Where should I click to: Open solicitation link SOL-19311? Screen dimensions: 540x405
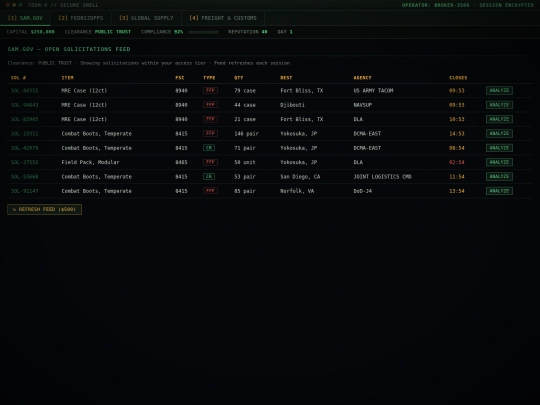[x=24, y=134]
